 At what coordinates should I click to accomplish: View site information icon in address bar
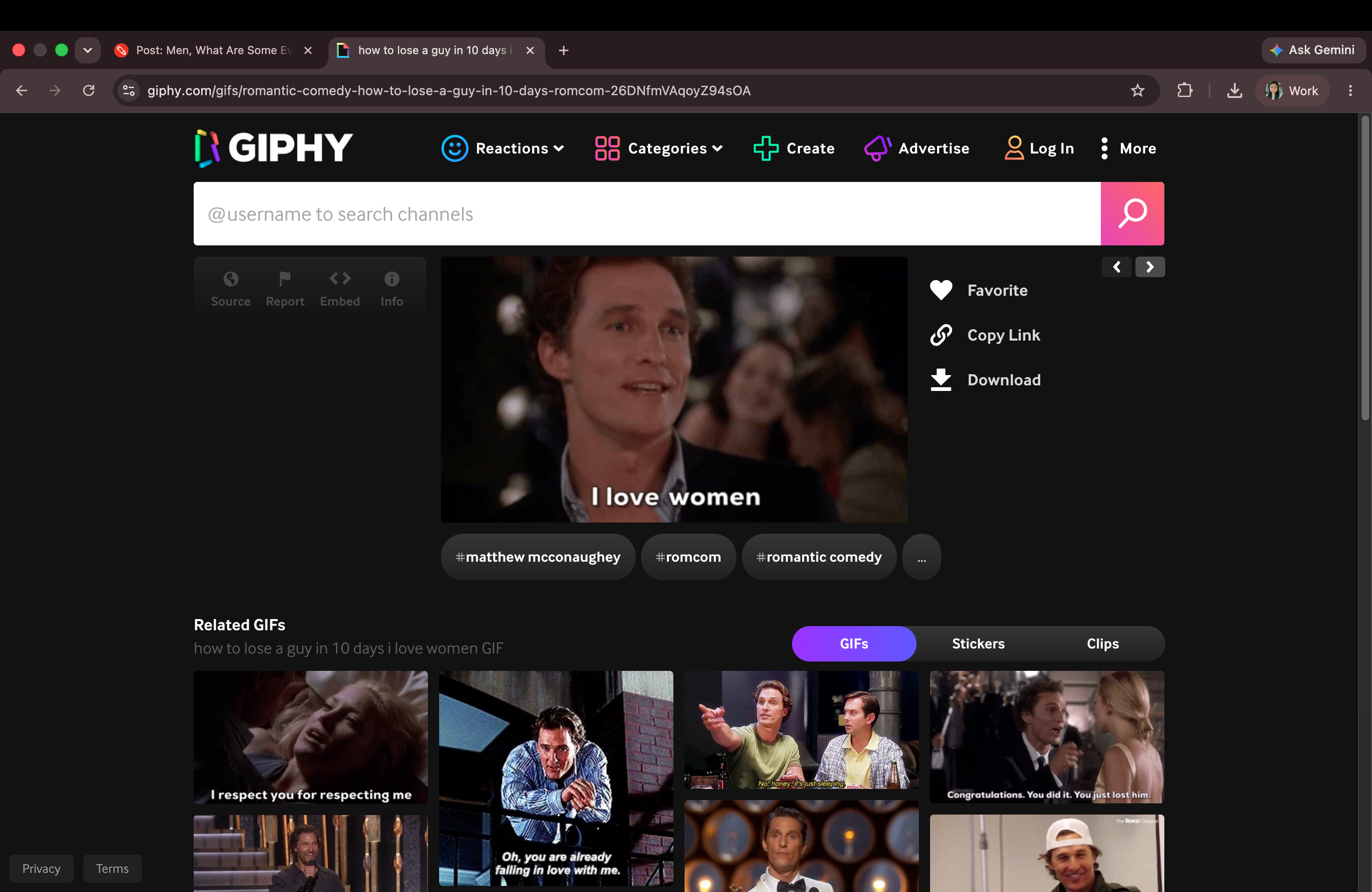(128, 91)
